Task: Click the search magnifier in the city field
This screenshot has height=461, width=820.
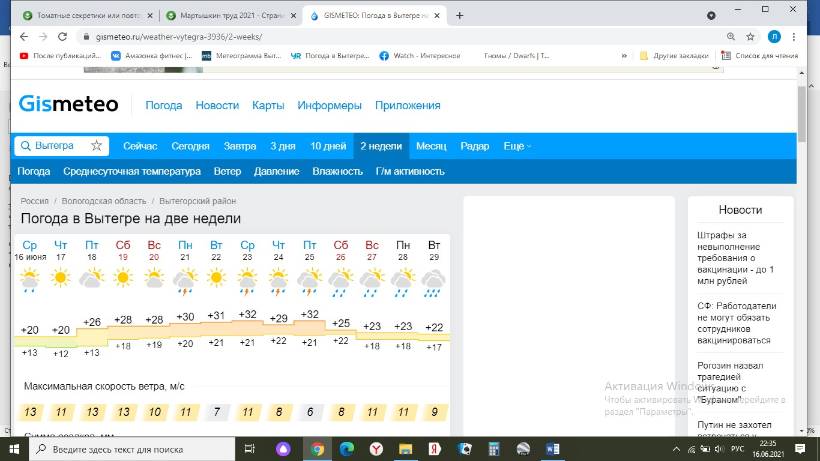Action: [x=25, y=146]
